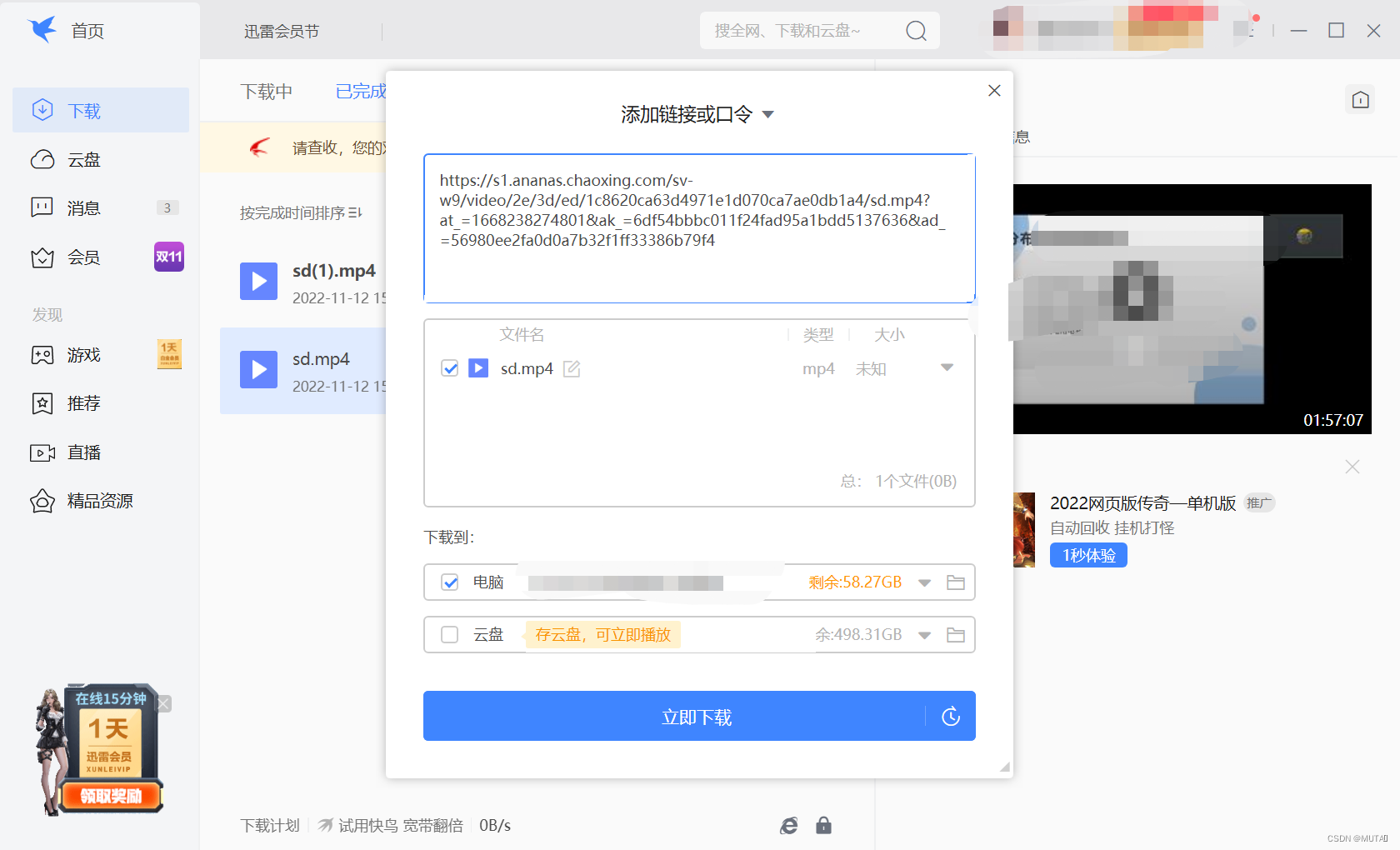The width and height of the screenshot is (1400, 850).
Task: Click the home icon on right panel
Action: (x=1361, y=100)
